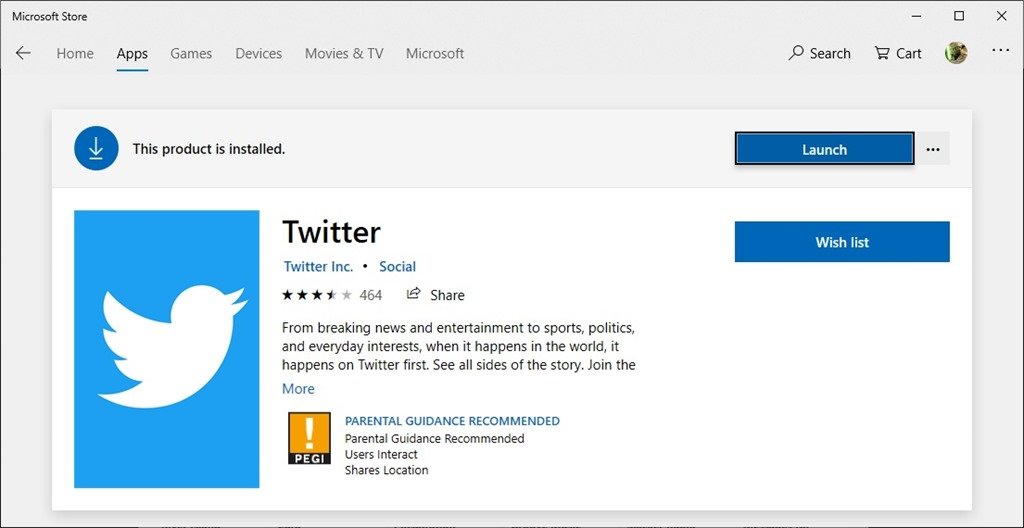Viewport: 1024px width, 528px height.
Task: Open the Home tab
Action: click(x=75, y=54)
